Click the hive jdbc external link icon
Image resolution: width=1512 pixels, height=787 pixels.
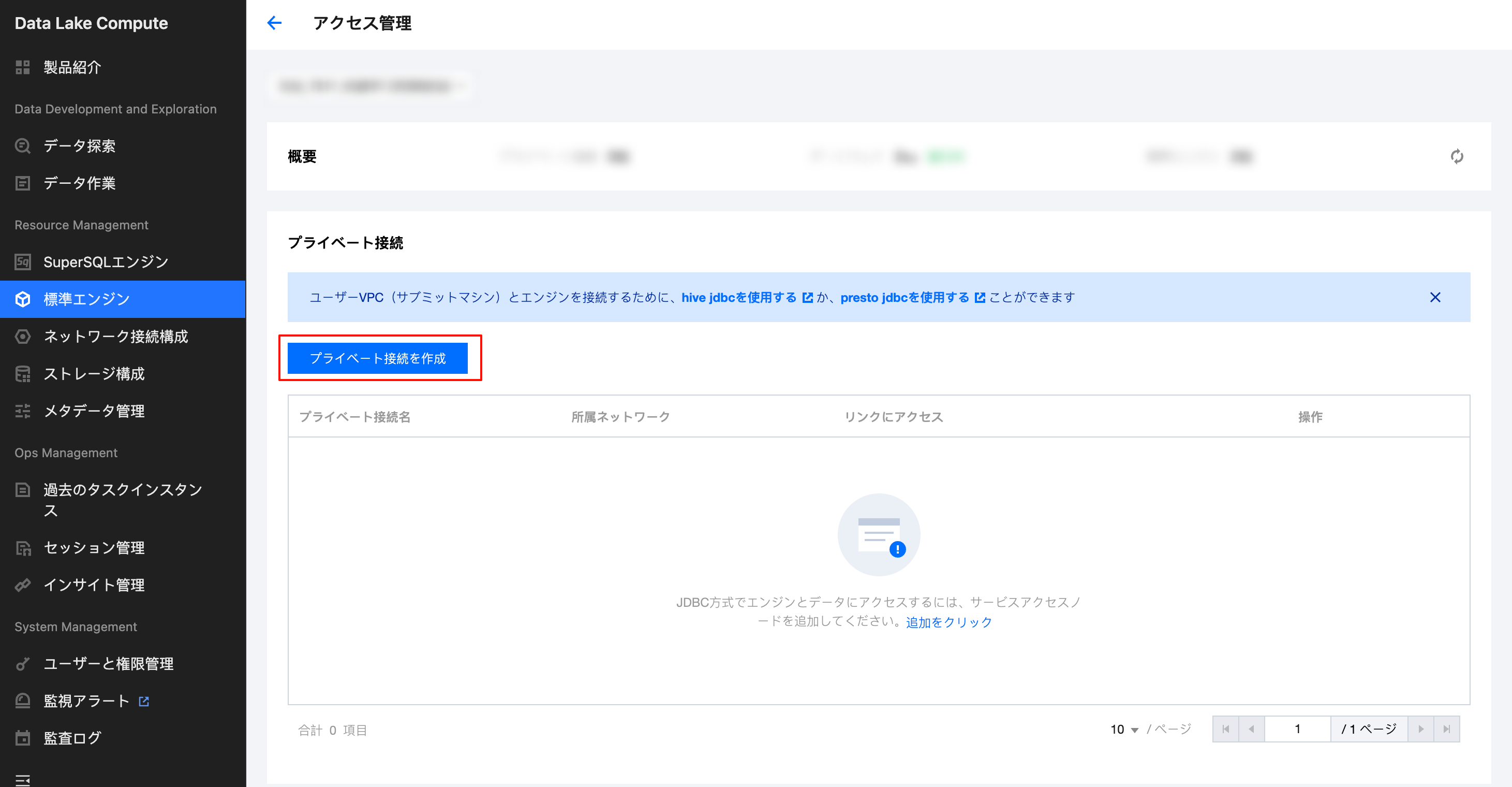pos(808,298)
